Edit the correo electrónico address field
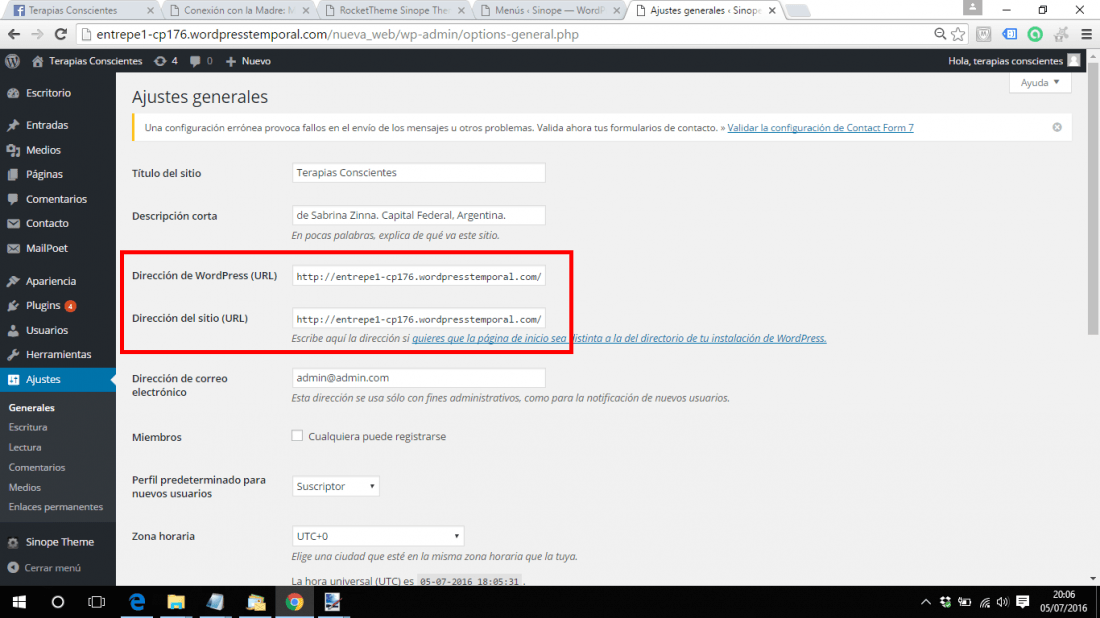 point(418,378)
